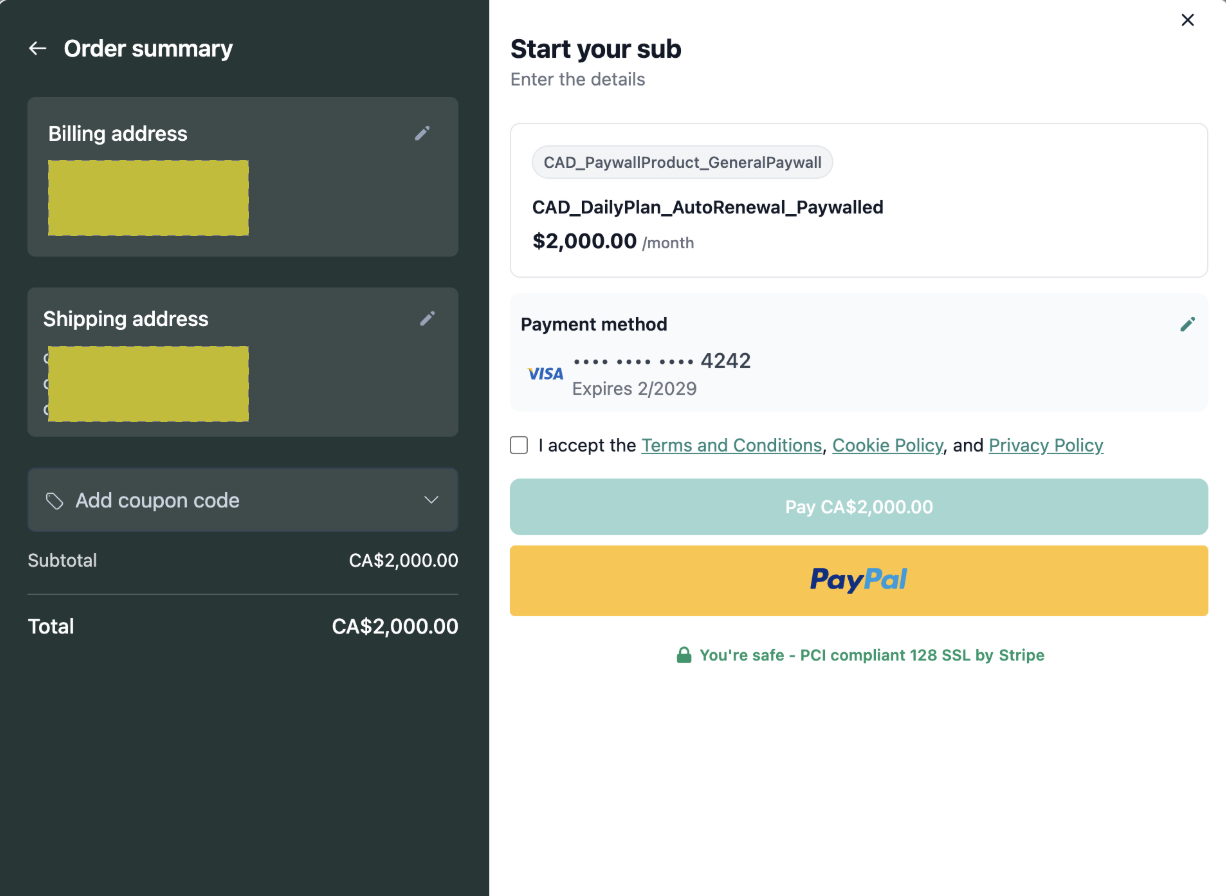Expand the Add coupon code chevron
The image size is (1226, 896).
click(x=432, y=500)
